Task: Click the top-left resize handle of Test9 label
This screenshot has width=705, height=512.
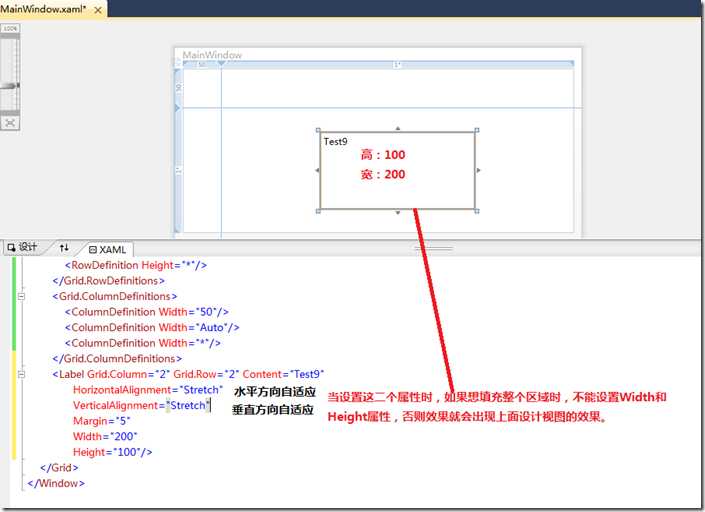Action: [318, 130]
